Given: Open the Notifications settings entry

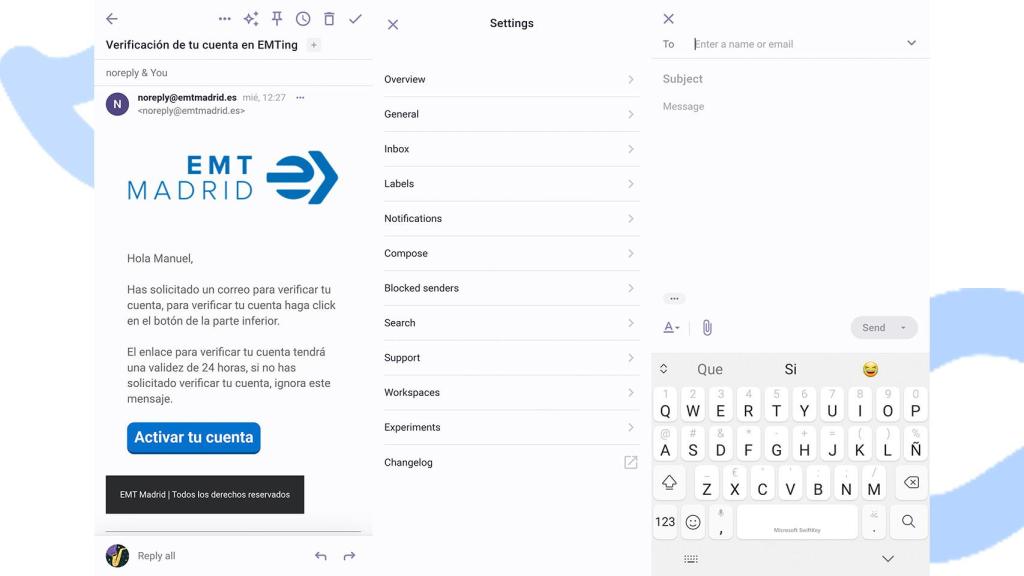Looking at the screenshot, I should 511,219.
